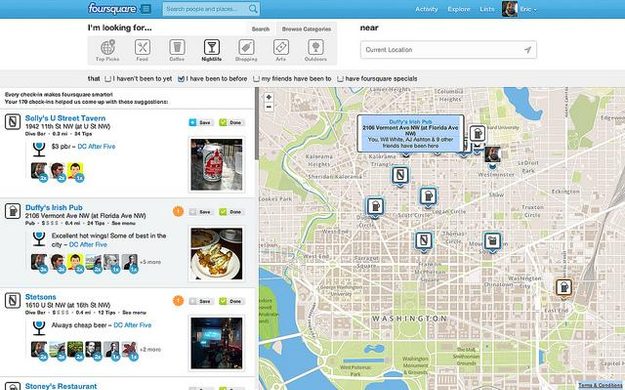Viewport: 625px width, 390px height.
Task: Mark Stetsons as Done
Action: pyautogui.click(x=231, y=301)
